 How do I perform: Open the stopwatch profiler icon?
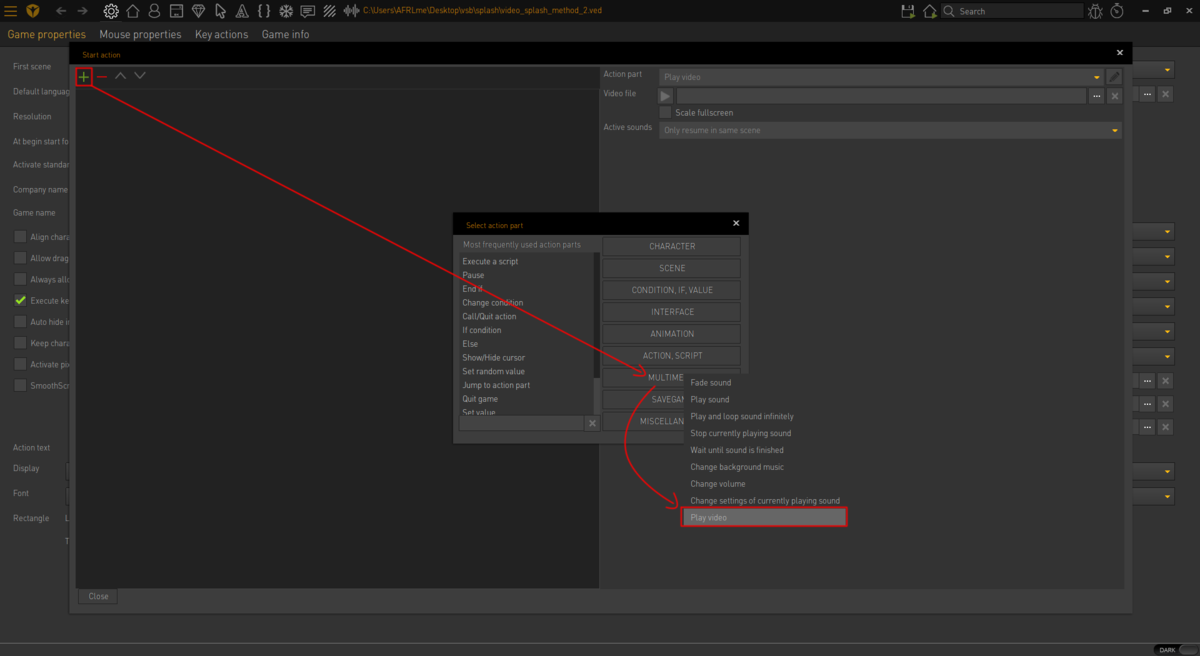(x=1118, y=11)
